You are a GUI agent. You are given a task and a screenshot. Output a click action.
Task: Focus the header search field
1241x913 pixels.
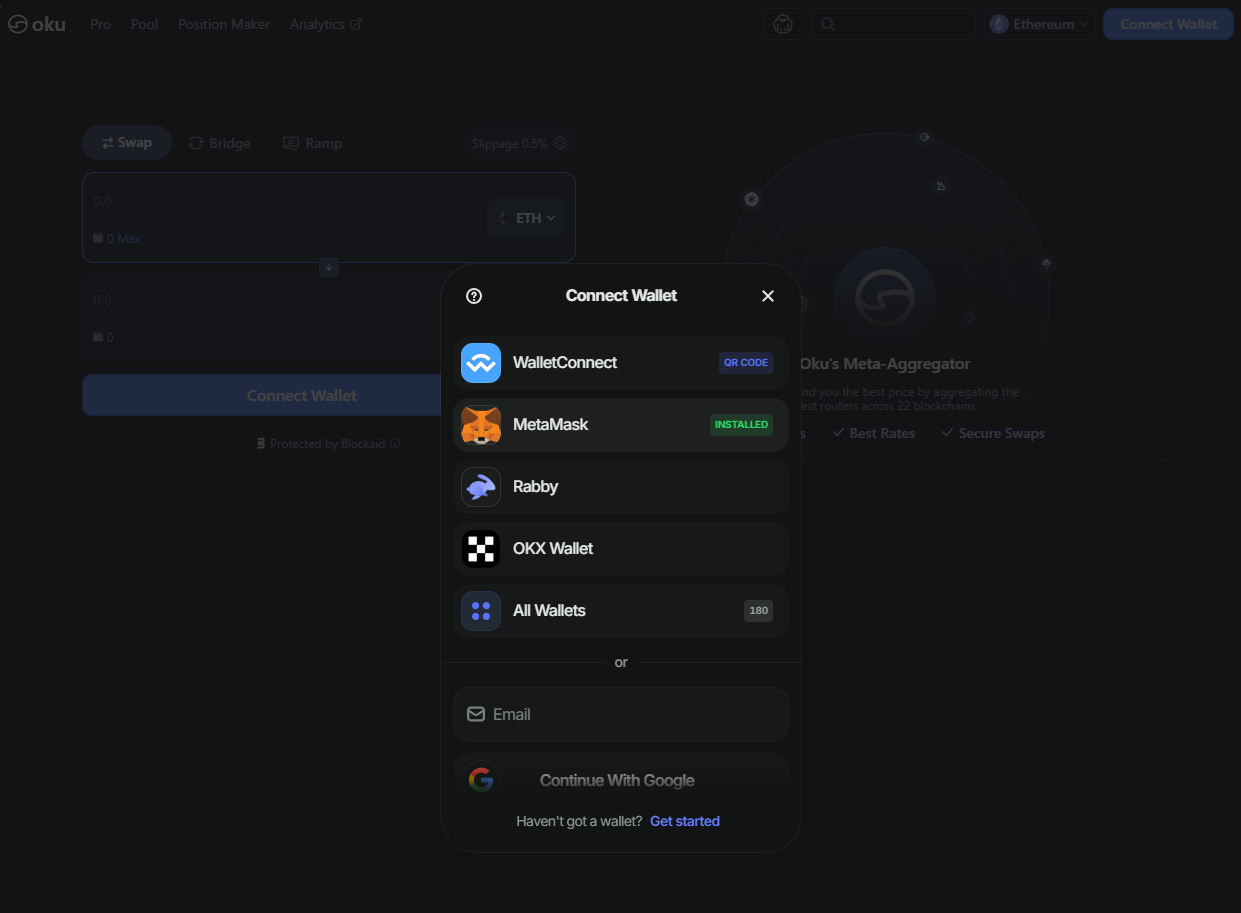(x=893, y=24)
